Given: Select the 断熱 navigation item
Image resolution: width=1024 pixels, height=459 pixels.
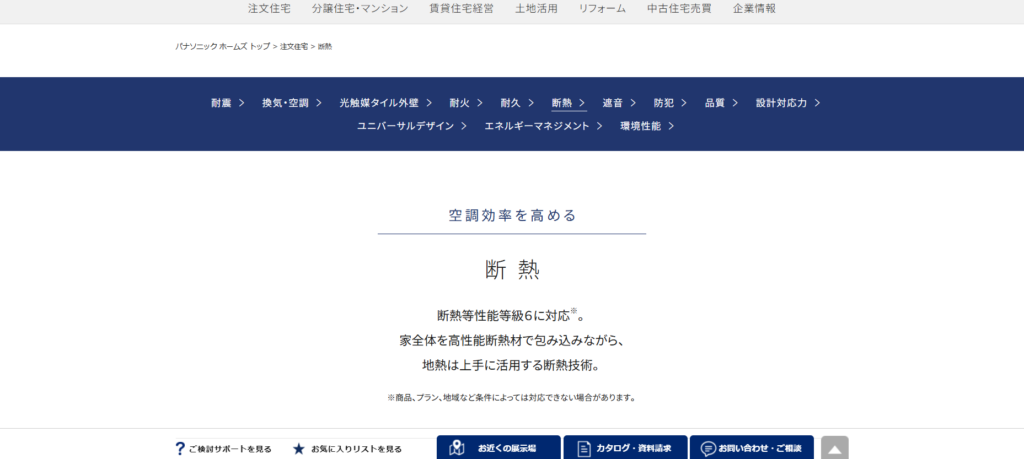Looking at the screenshot, I should pyautogui.click(x=562, y=103).
